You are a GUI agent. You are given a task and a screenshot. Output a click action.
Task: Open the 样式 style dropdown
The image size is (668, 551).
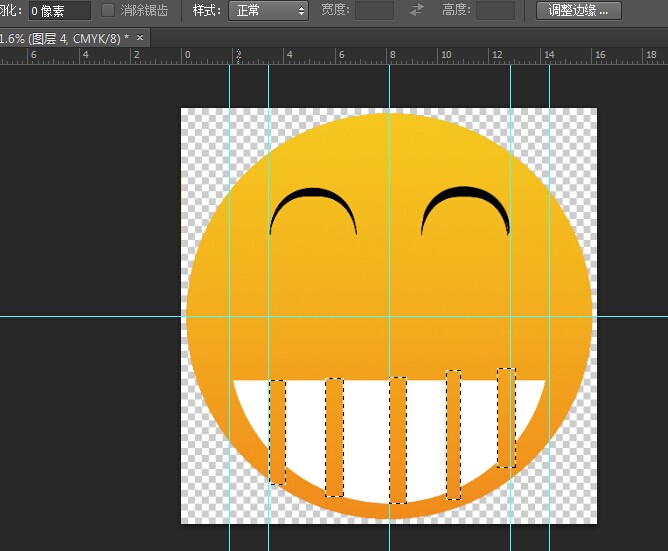pyautogui.click(x=268, y=11)
